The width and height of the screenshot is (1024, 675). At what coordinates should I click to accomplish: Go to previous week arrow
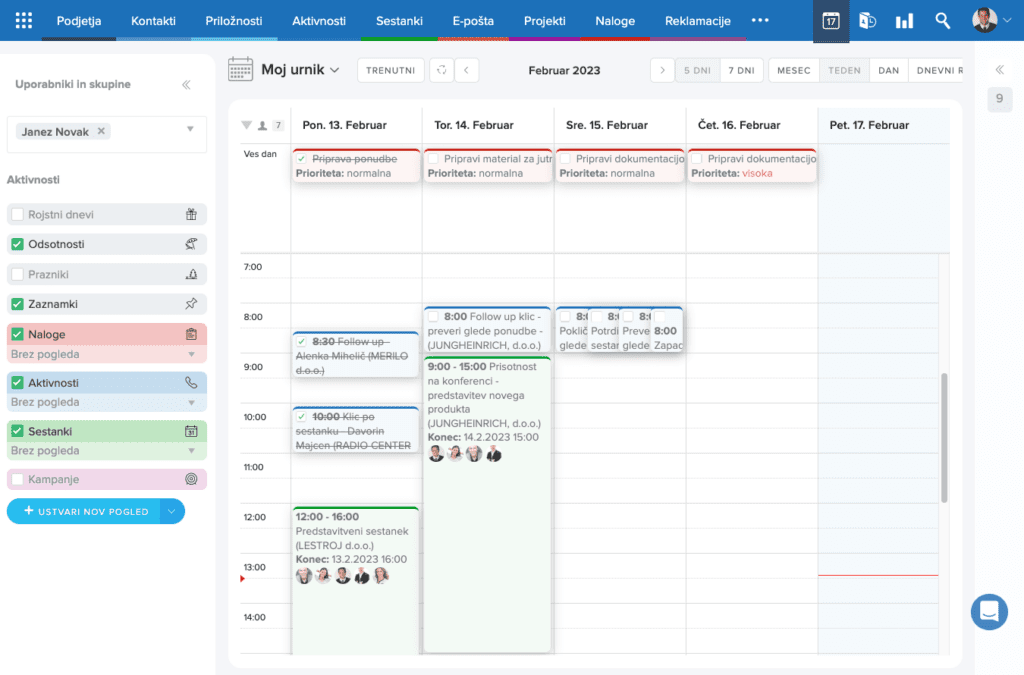(466, 70)
